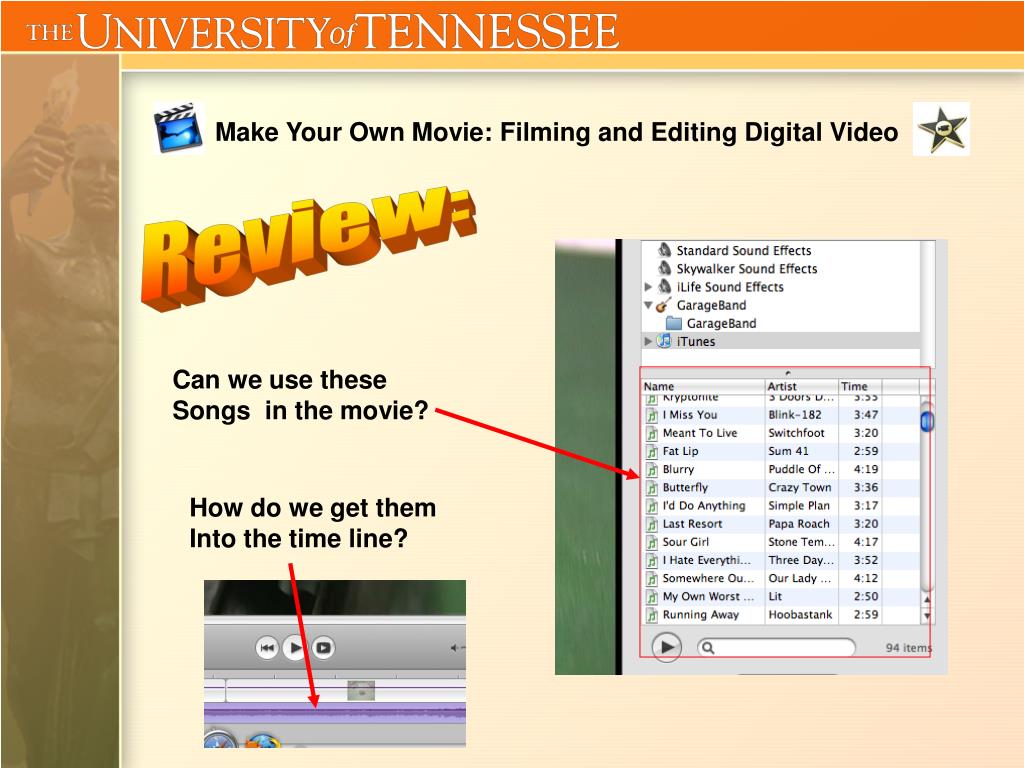Click the artist Hoobastank
This screenshot has height=768, width=1024.
coord(800,615)
